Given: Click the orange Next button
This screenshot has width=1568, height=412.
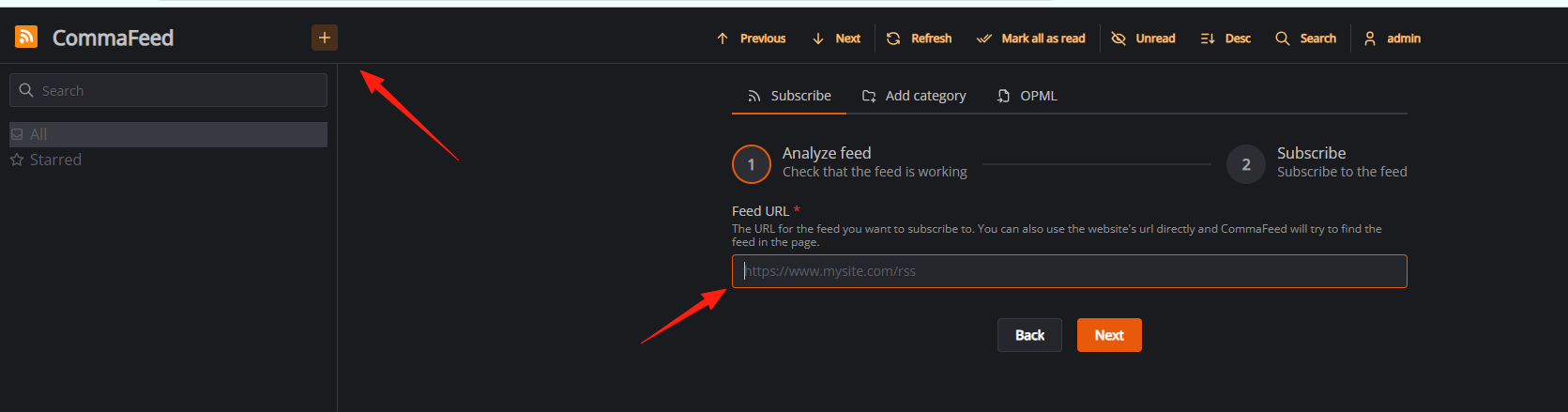Looking at the screenshot, I should pyautogui.click(x=1109, y=335).
